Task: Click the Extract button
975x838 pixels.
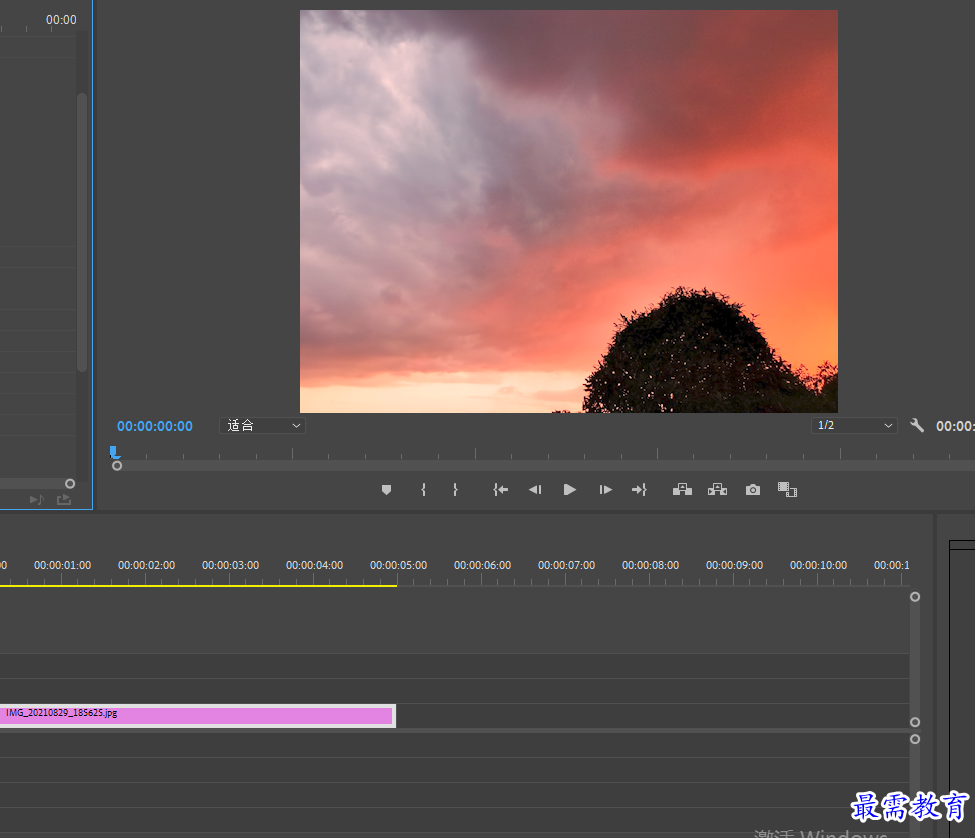Action: 717,490
